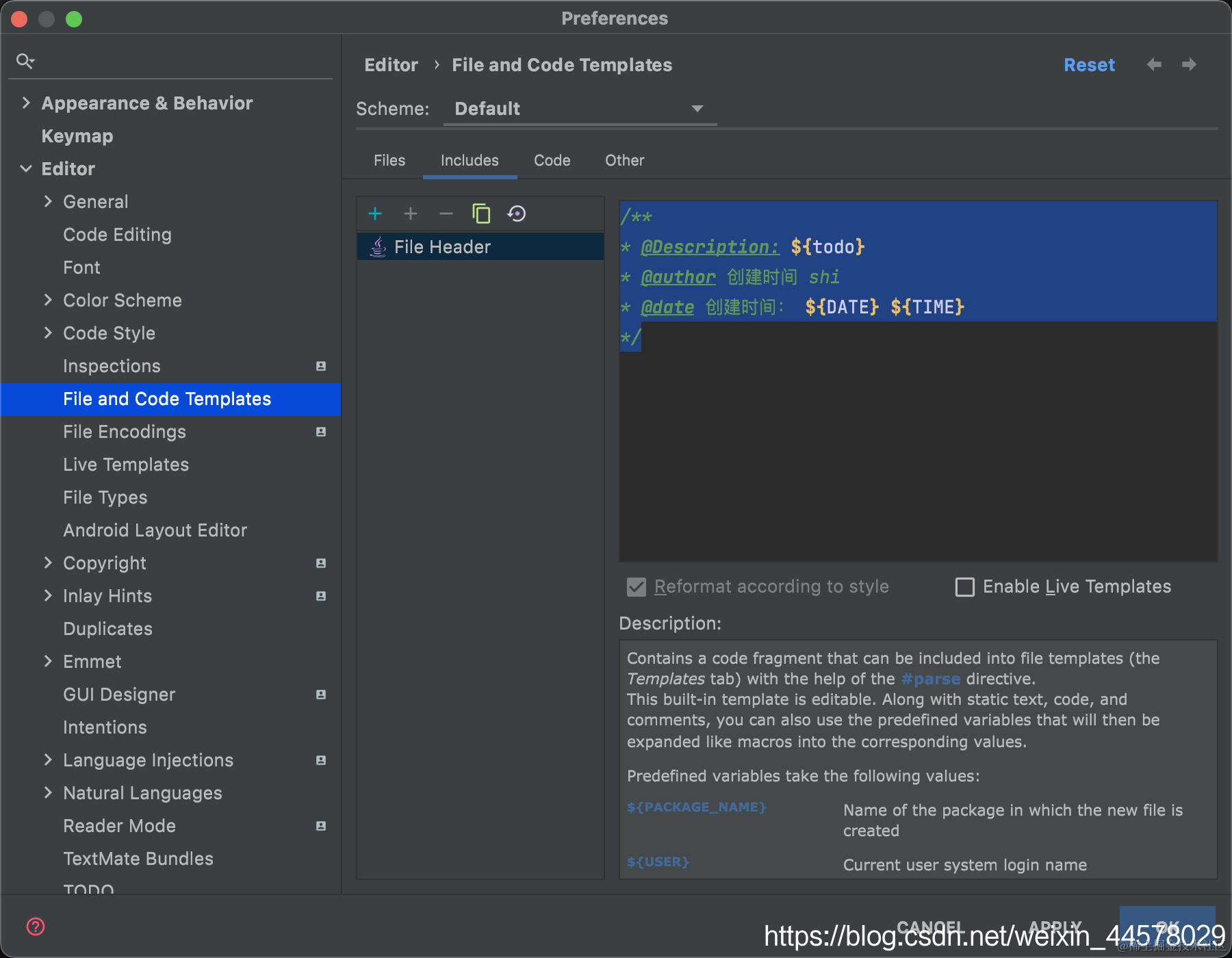
Task: Open the Scheme Default dropdown
Action: 580,109
